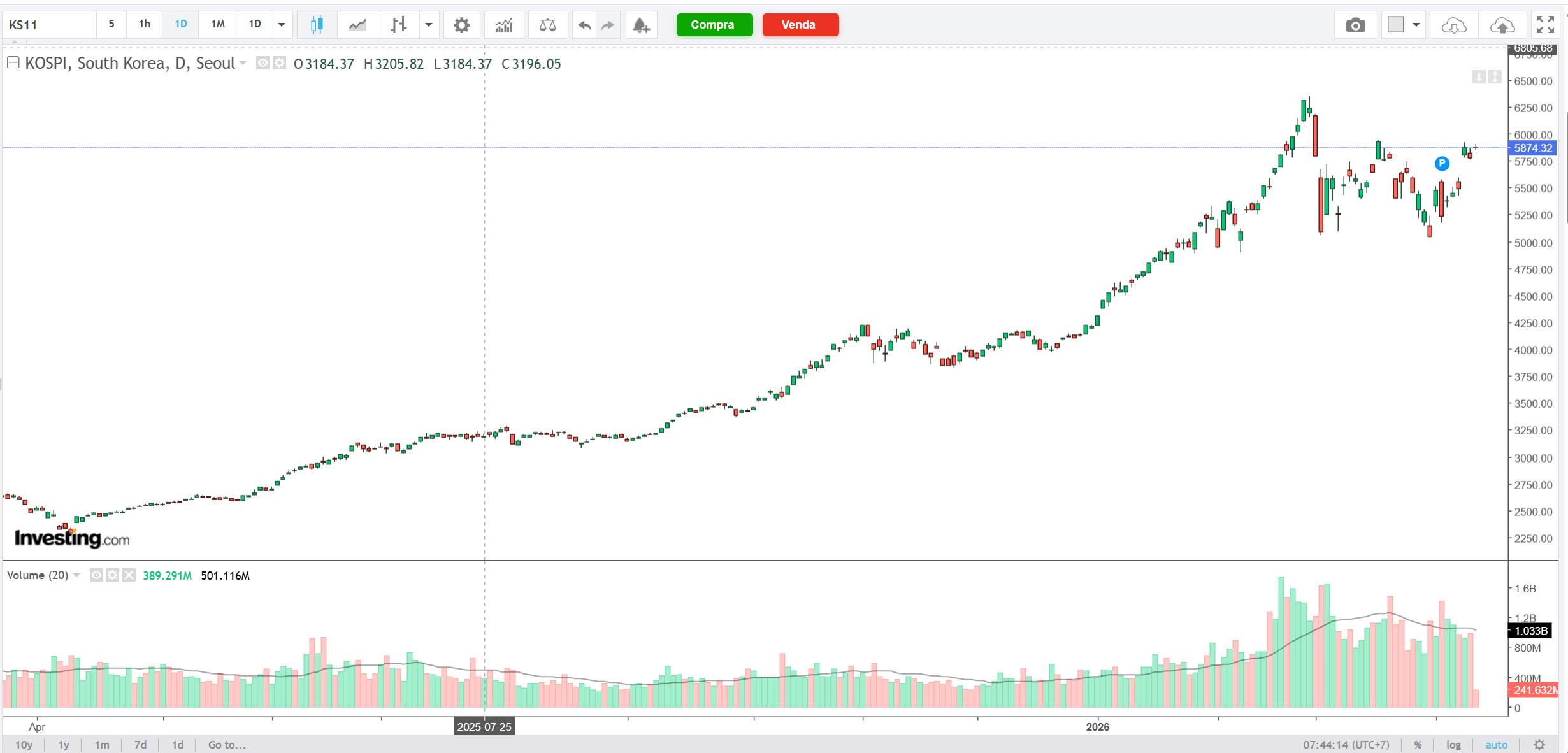This screenshot has height=753, width=1568.
Task: Switch to the 1y range tab
Action: [x=64, y=744]
